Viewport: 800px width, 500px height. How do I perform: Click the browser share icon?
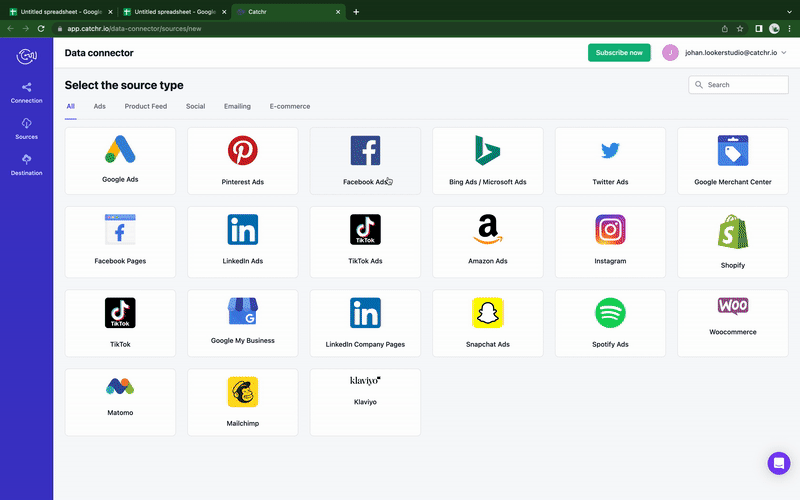724,29
